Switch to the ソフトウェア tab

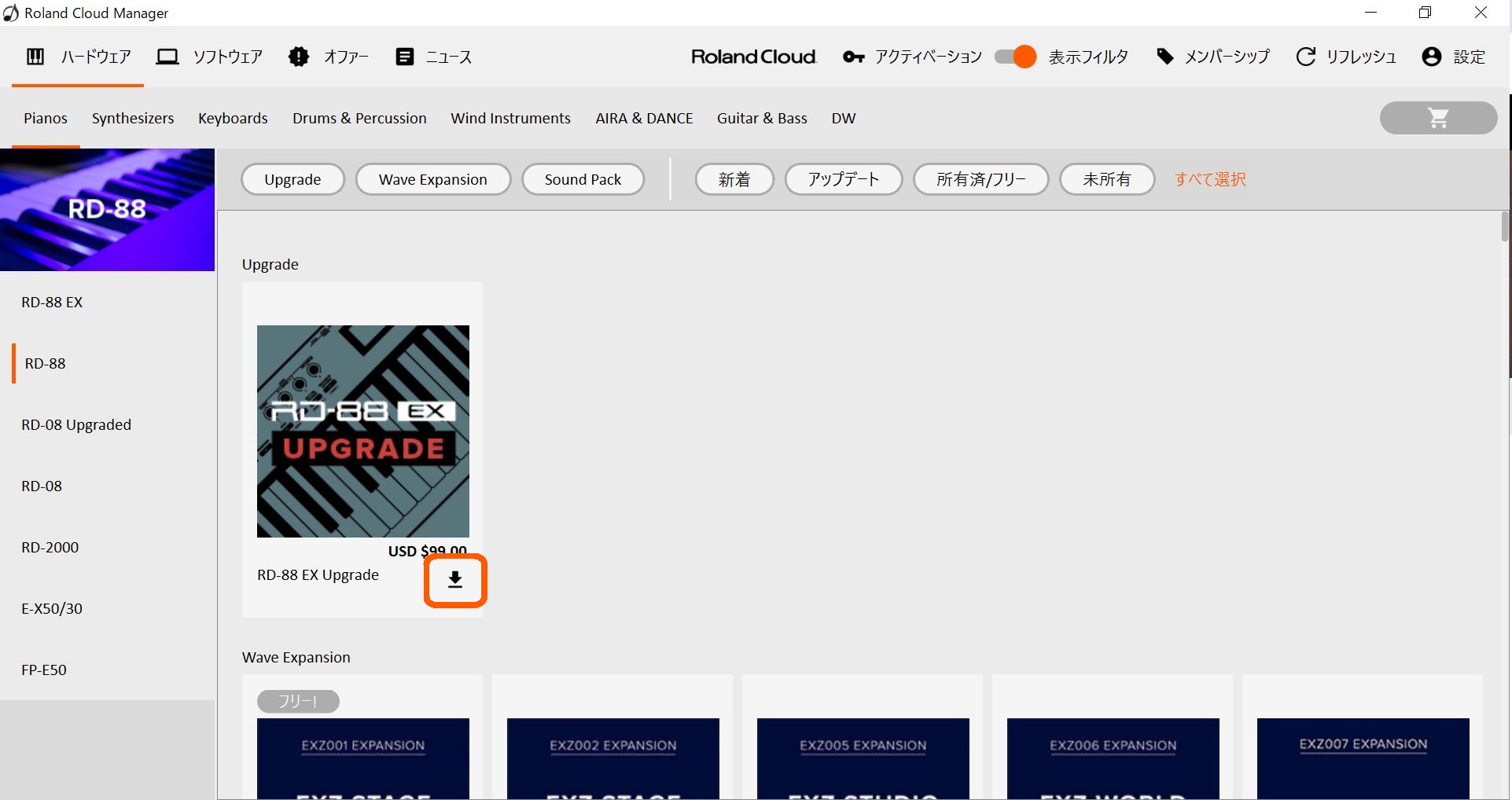(x=210, y=57)
